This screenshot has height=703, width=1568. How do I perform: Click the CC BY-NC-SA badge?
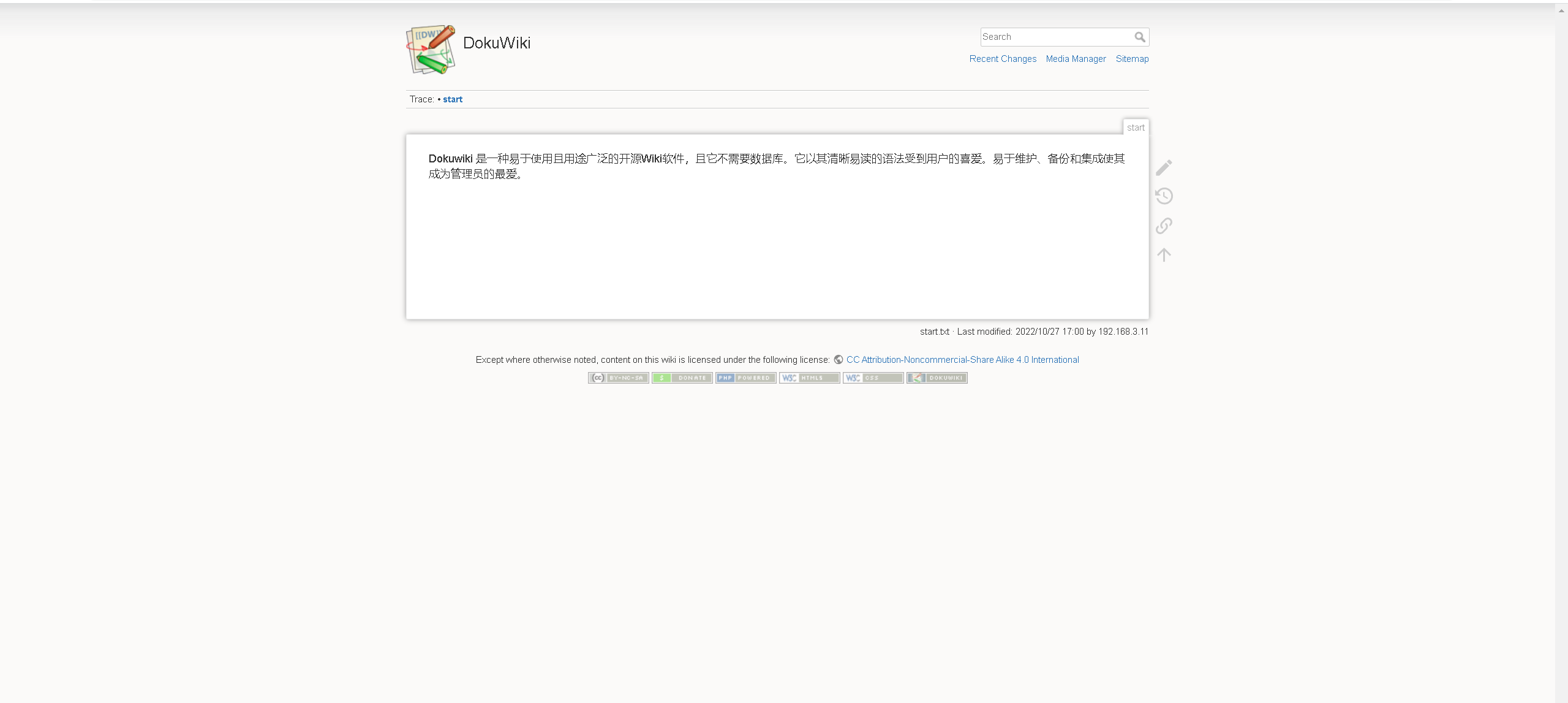[x=618, y=378]
